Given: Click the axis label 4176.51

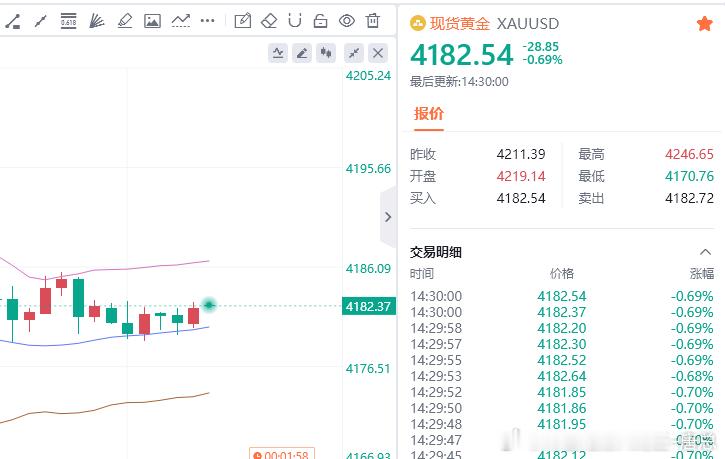Looking at the screenshot, I should tap(369, 368).
